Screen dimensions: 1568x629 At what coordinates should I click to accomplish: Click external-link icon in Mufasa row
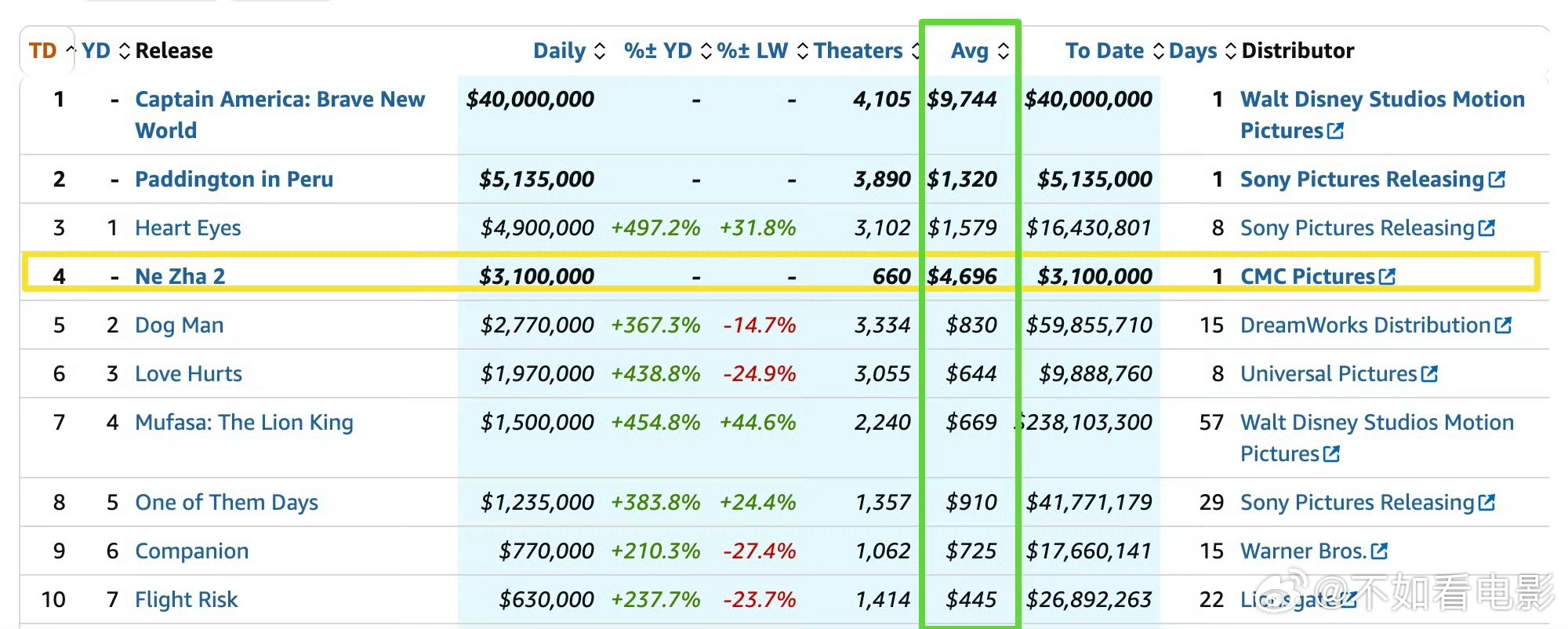[x=1331, y=454]
